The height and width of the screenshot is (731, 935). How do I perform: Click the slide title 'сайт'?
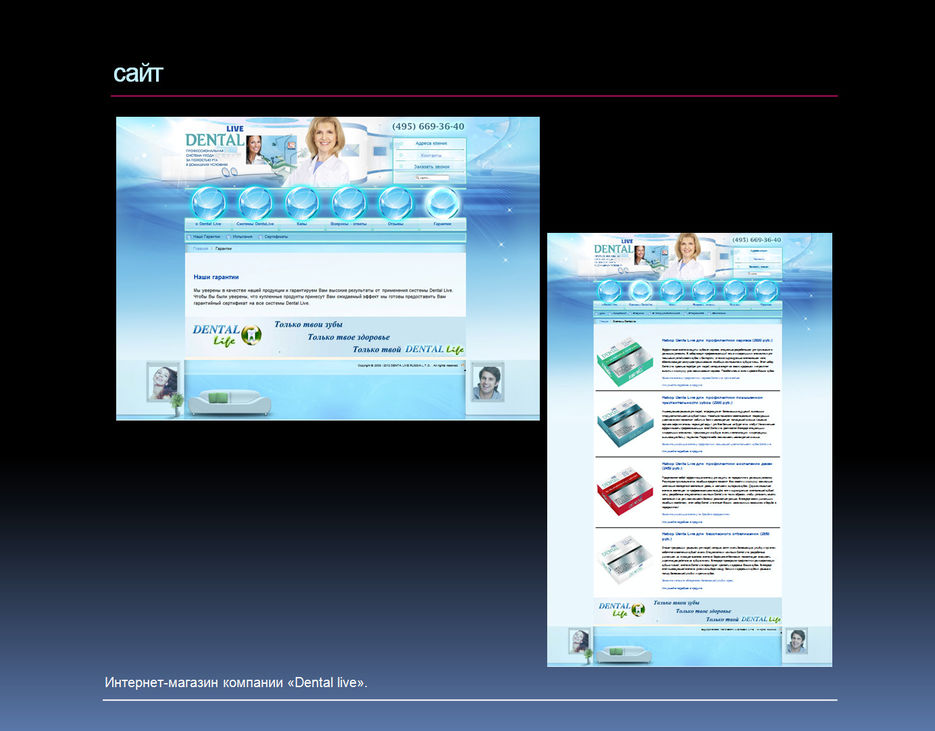[138, 74]
